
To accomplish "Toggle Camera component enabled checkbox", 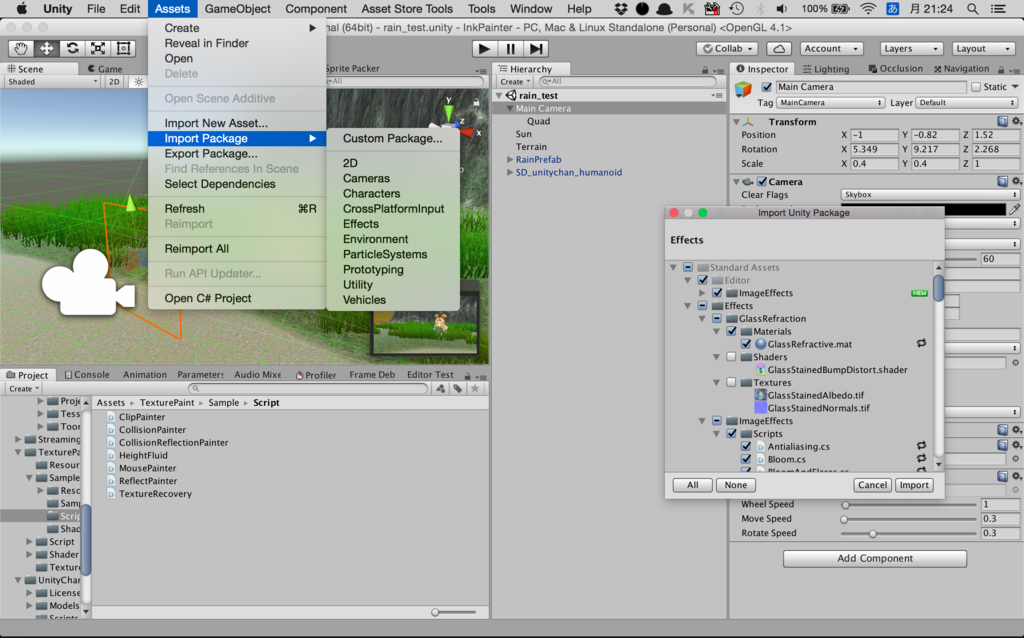I will tap(761, 182).
